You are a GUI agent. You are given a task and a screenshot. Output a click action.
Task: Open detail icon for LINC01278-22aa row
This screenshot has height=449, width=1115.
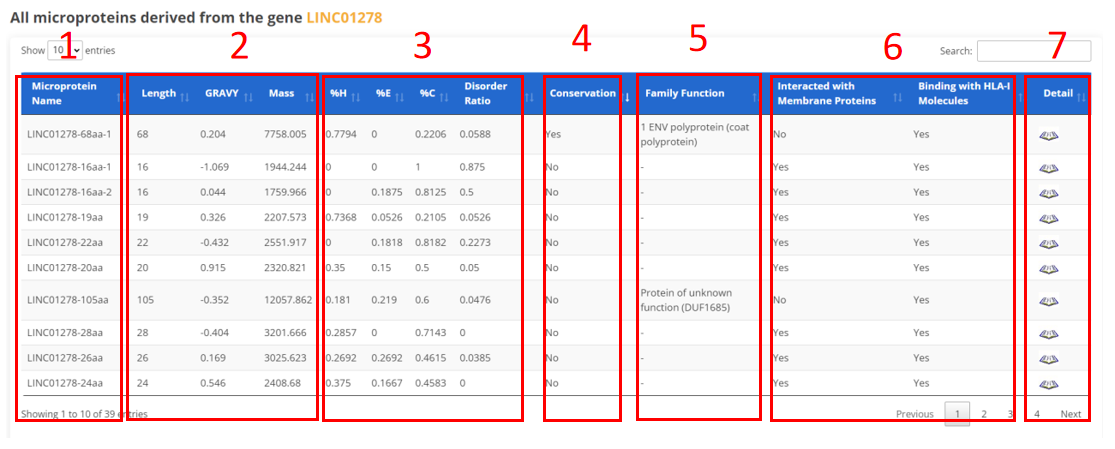point(1048,243)
